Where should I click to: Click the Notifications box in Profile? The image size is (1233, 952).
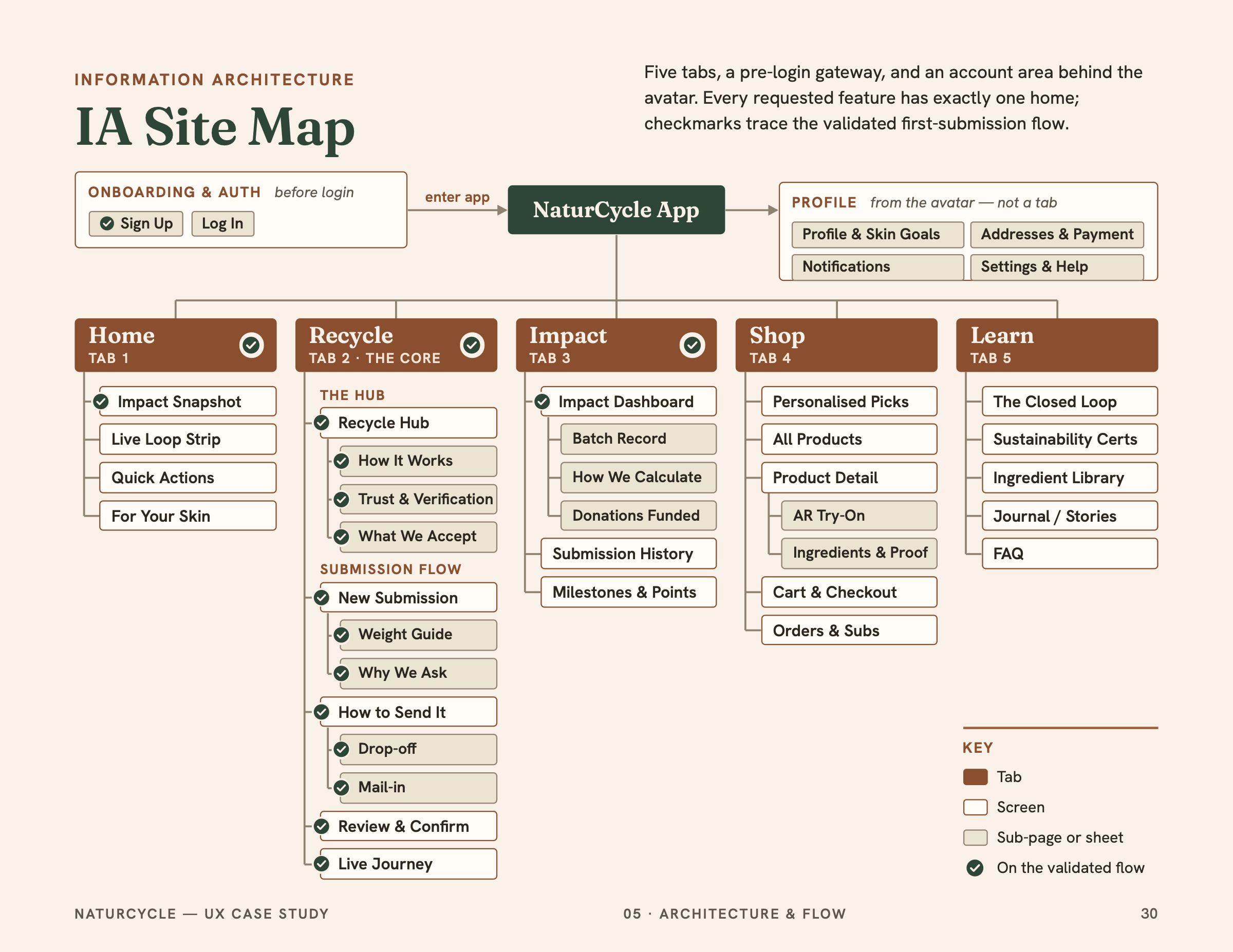click(x=877, y=267)
